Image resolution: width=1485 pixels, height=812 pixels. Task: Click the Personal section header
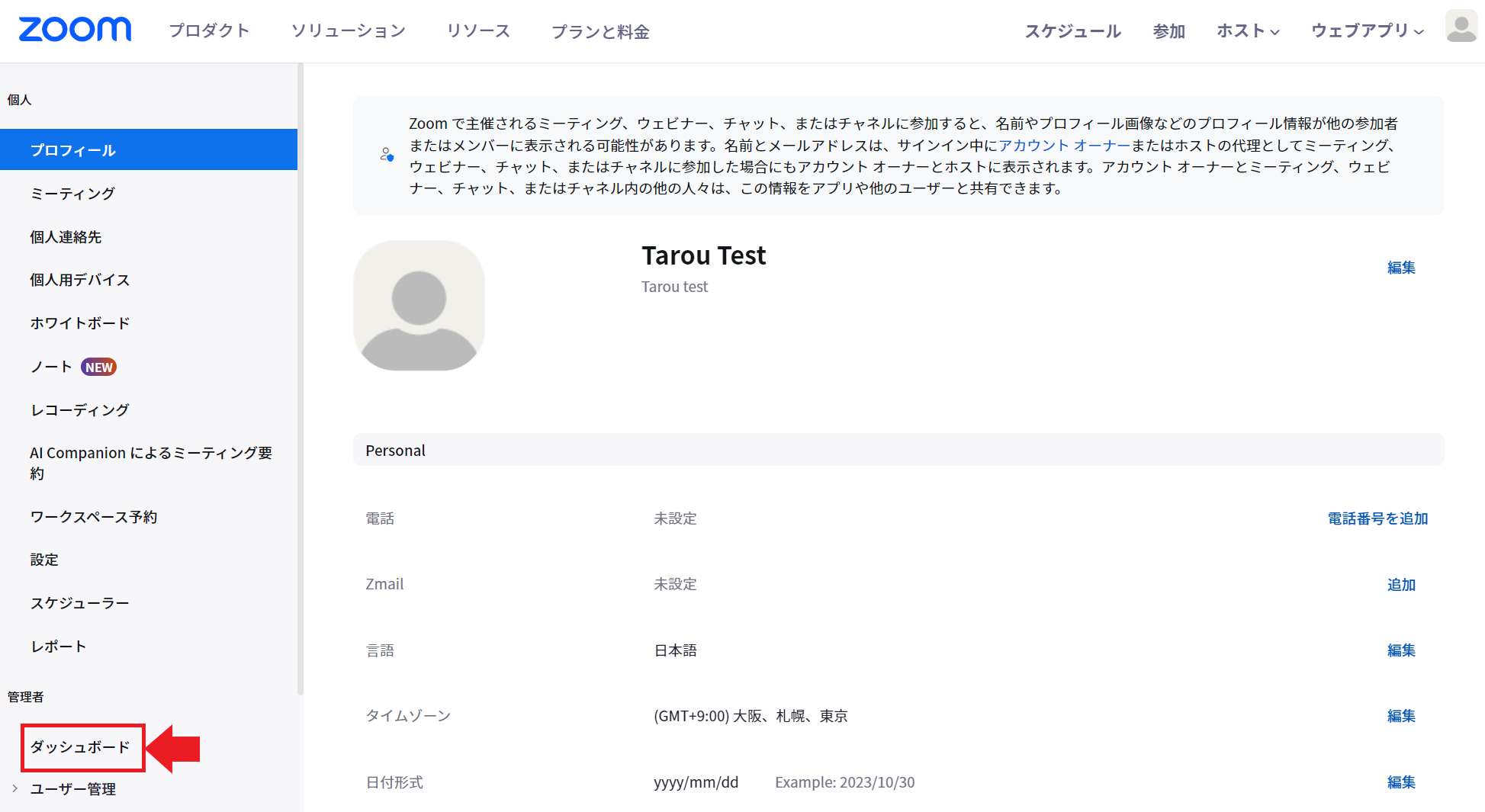pyautogui.click(x=898, y=450)
